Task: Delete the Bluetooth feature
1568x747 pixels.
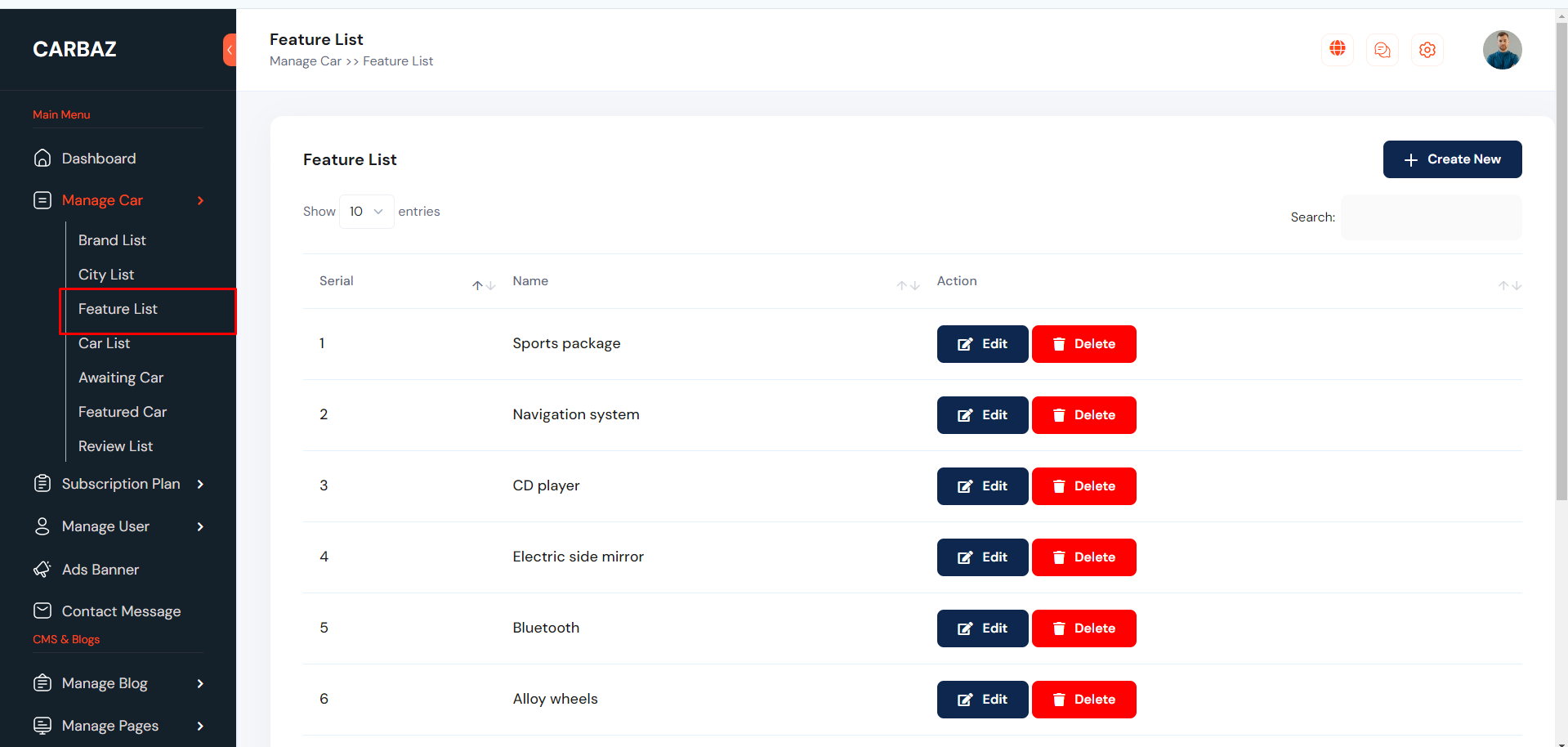Action: (1083, 628)
